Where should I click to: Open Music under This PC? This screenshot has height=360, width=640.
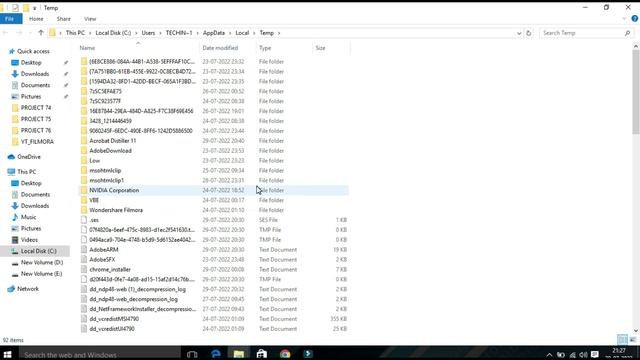(x=28, y=217)
